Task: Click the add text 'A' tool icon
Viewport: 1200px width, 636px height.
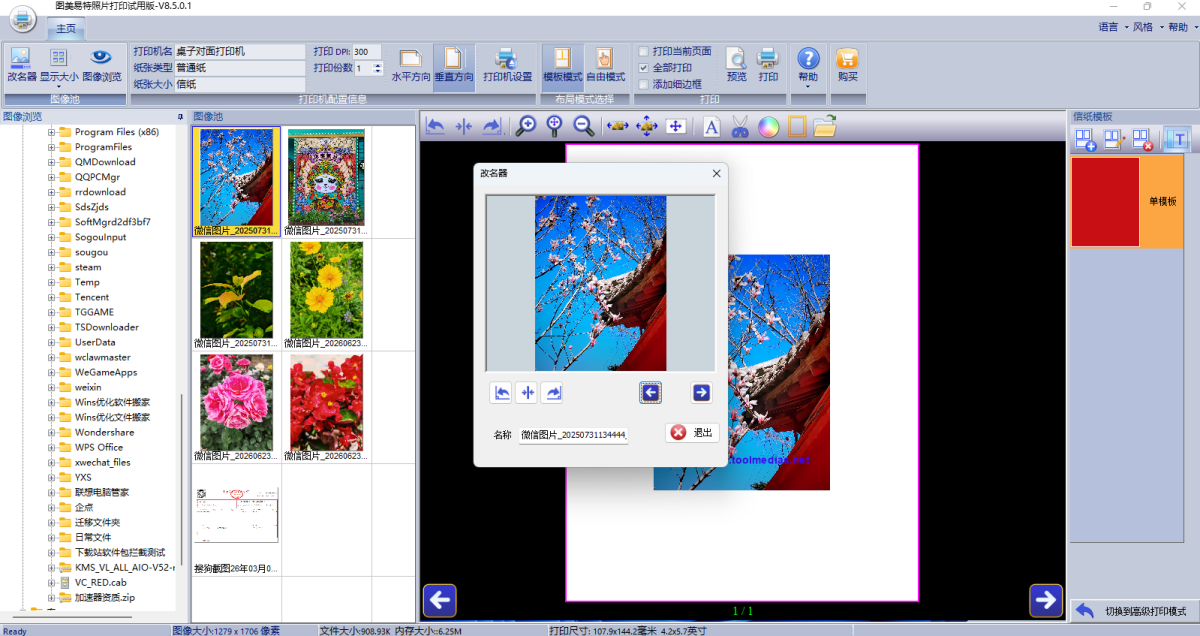Action: tap(711, 126)
